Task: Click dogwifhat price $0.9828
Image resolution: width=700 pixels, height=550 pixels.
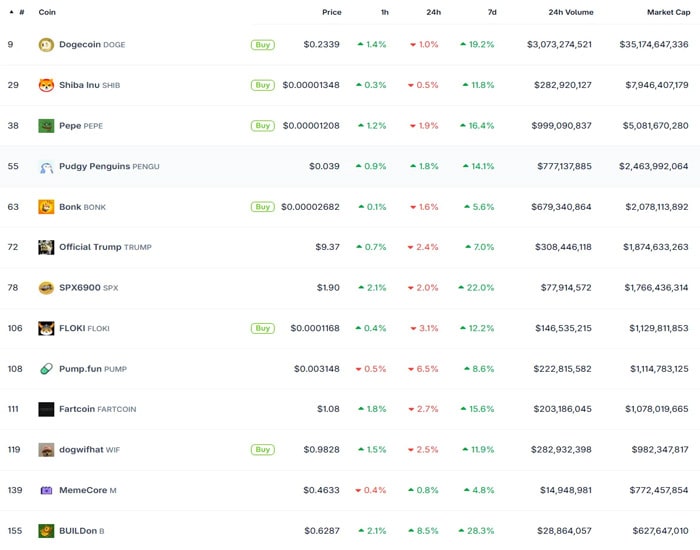Action: click(321, 450)
